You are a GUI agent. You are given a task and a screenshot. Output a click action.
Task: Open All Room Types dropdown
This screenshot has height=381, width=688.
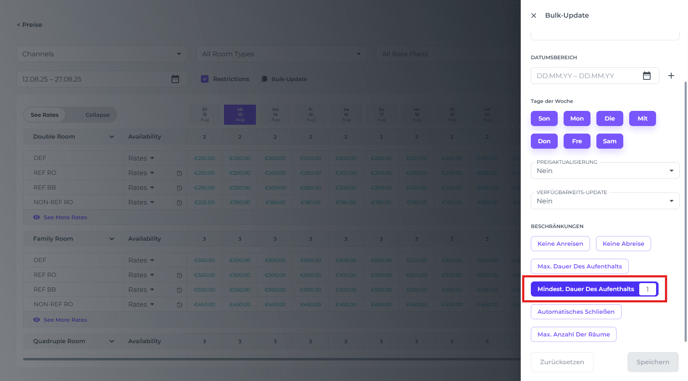281,54
